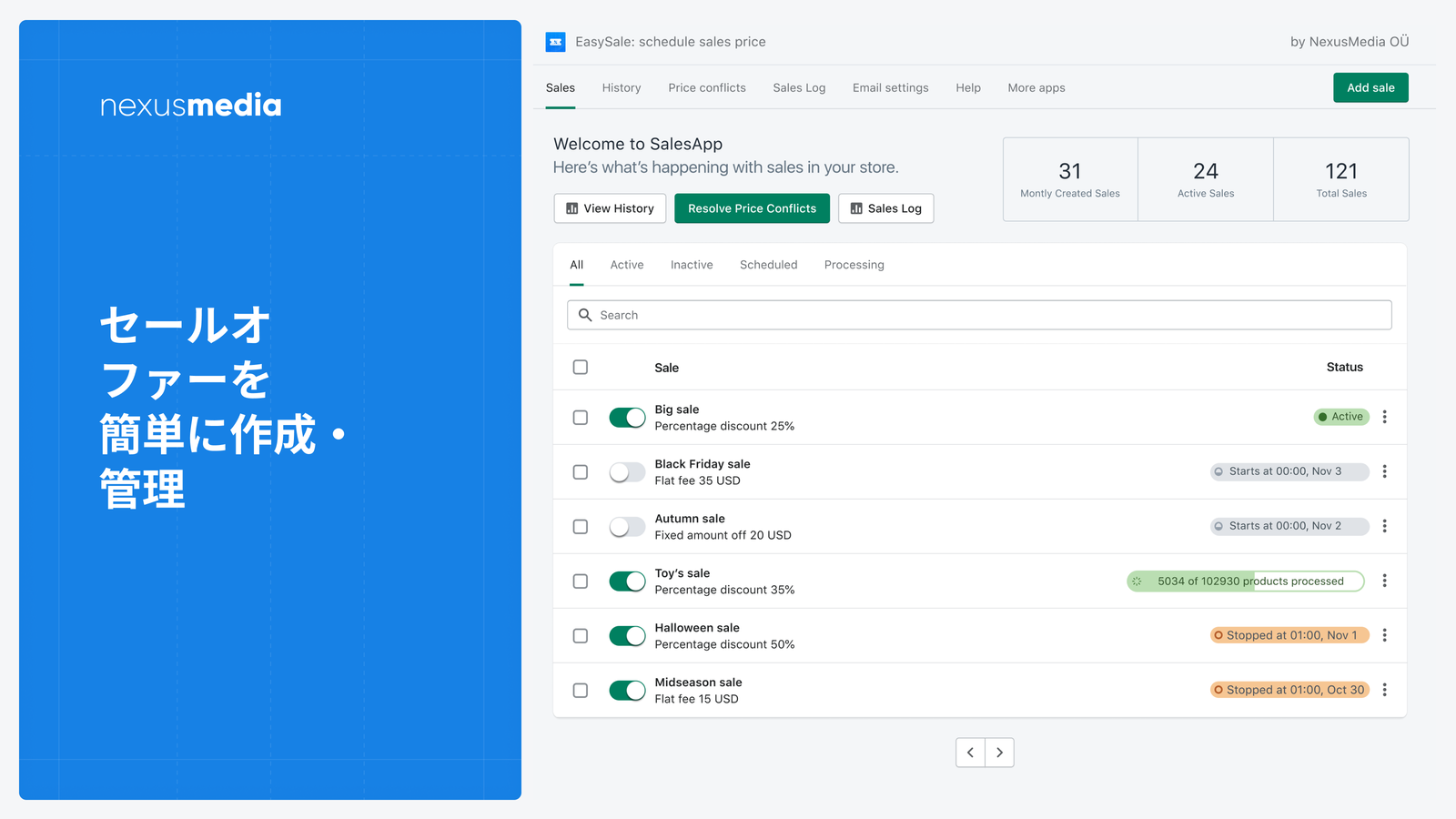Click the 'Sale' column header
Viewport: 1456px width, 819px height.
[x=667, y=368]
